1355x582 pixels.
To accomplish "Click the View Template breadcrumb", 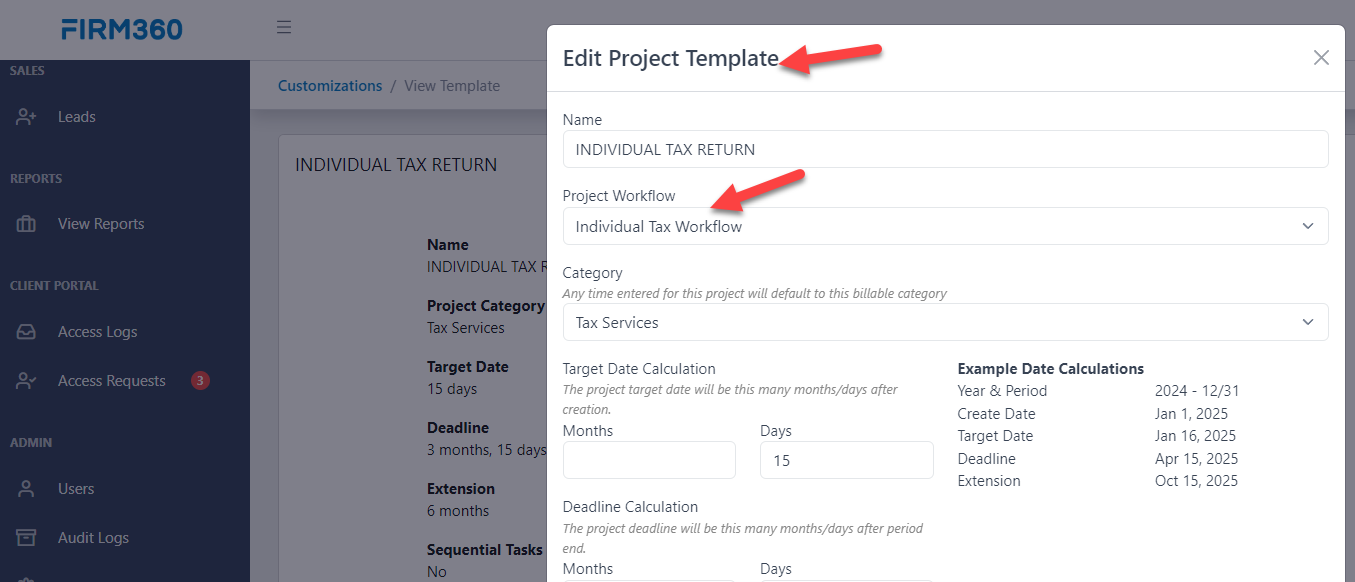I will point(452,86).
